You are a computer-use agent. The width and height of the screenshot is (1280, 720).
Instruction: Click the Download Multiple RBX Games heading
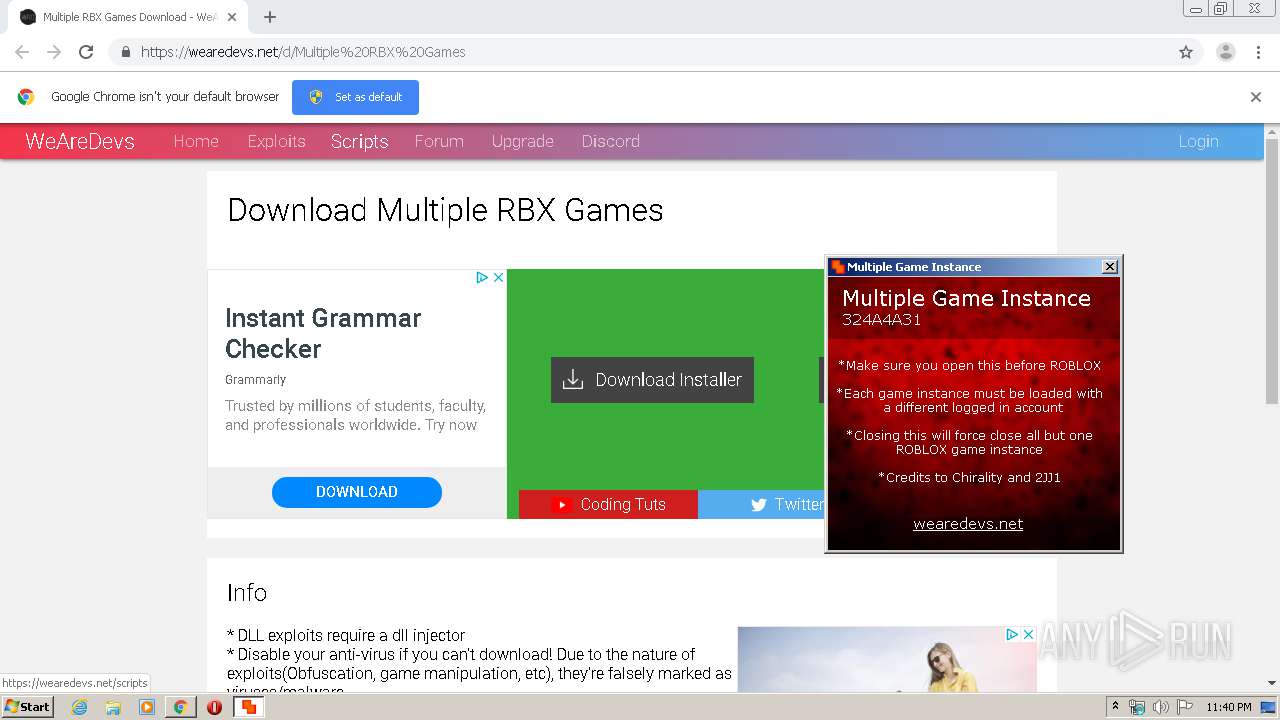tap(445, 210)
